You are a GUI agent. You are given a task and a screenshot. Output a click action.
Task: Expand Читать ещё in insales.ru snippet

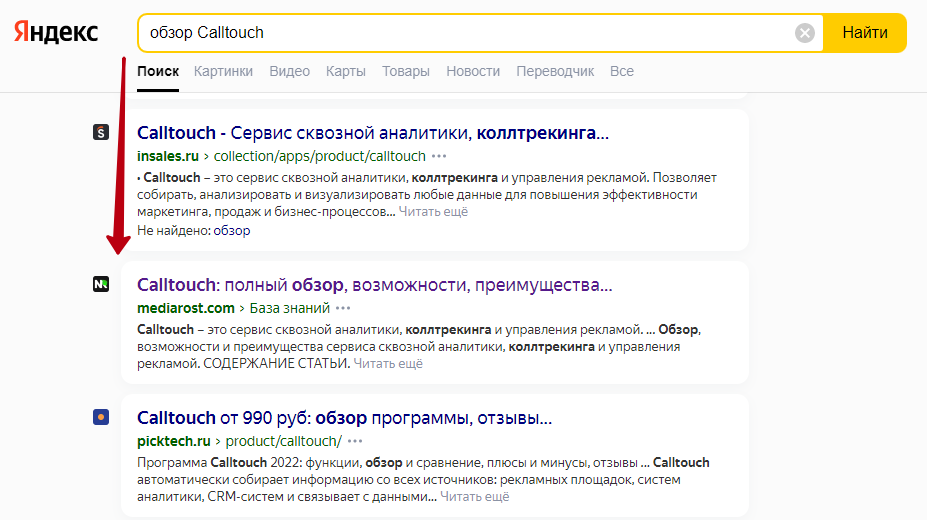point(433,212)
